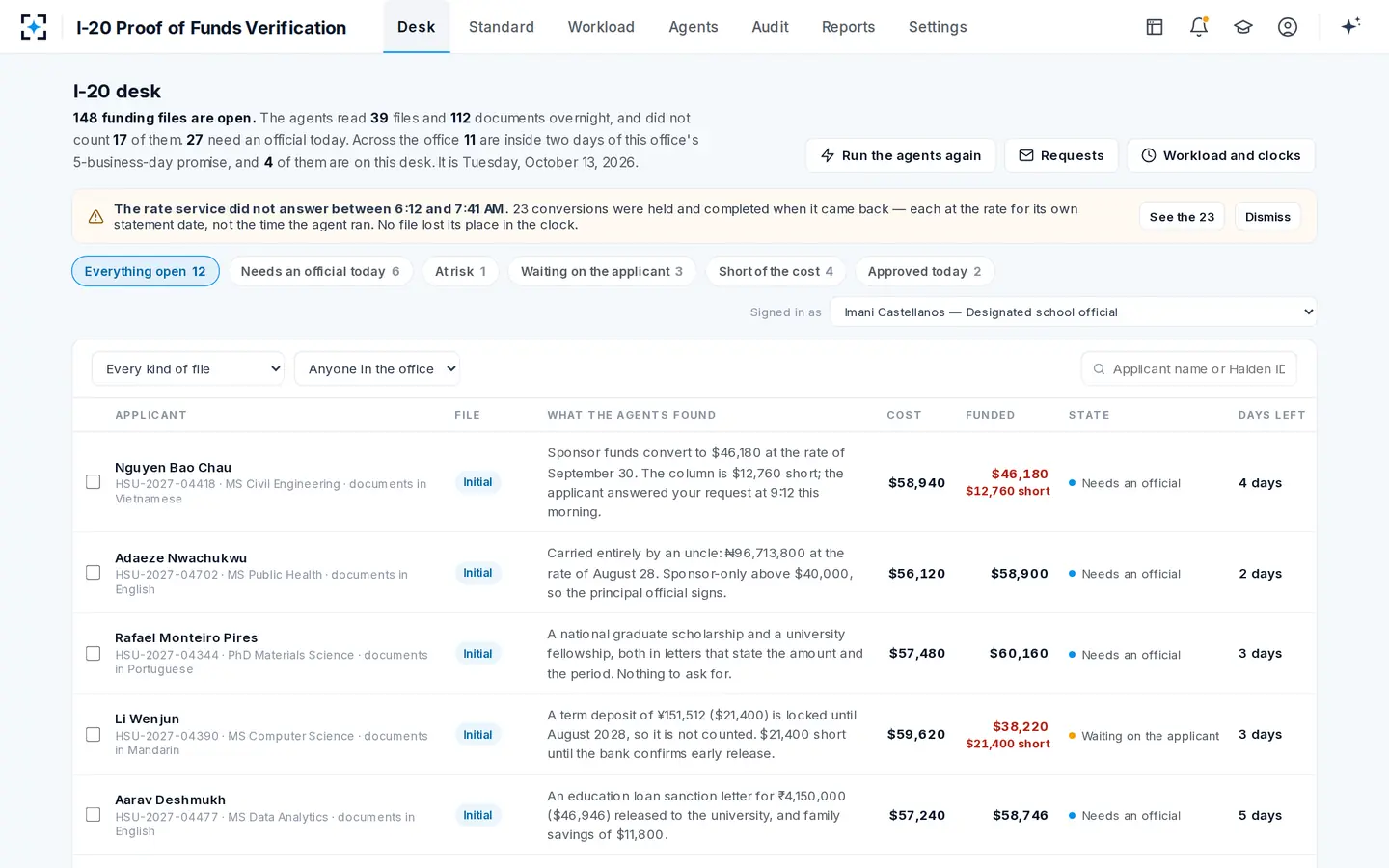Click the Initial badge in Aarav Deshmukh row
Image resolution: width=1389 pixels, height=868 pixels.
click(x=477, y=815)
